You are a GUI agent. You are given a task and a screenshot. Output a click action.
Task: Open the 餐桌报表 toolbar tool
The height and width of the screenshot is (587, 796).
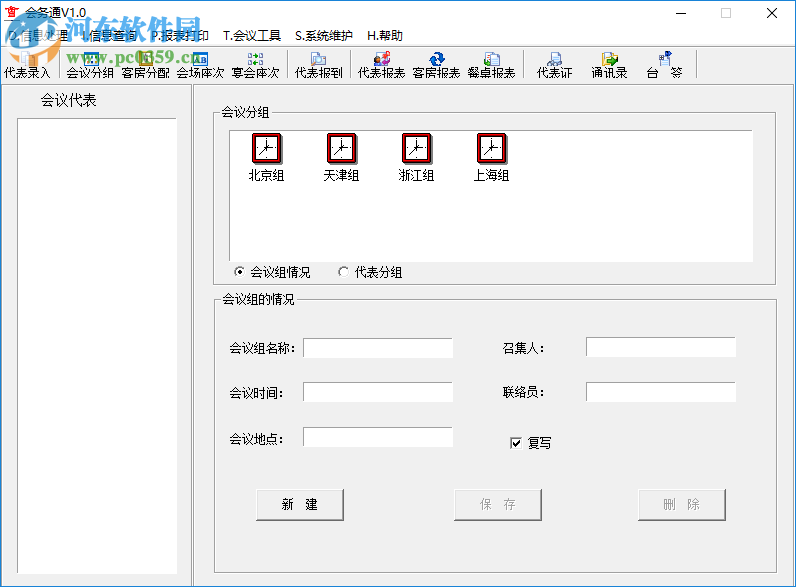491,64
